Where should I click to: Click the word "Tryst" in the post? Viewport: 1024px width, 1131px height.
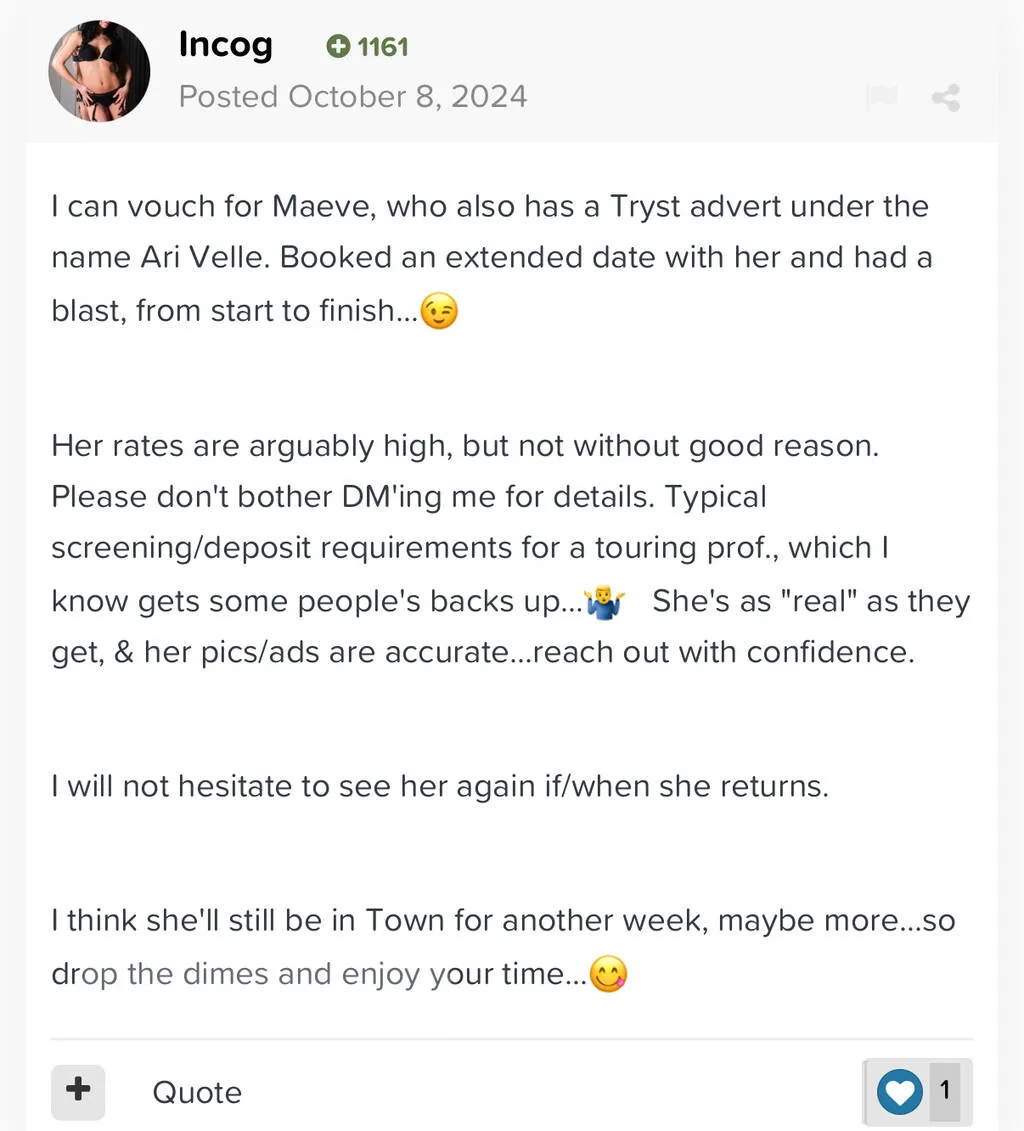tap(646, 207)
